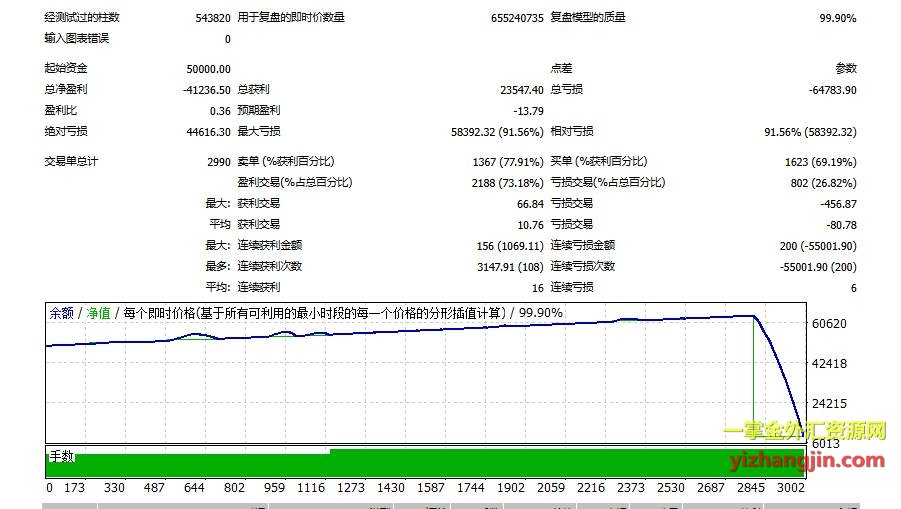Select the 余额 legend label in chart

(62, 313)
